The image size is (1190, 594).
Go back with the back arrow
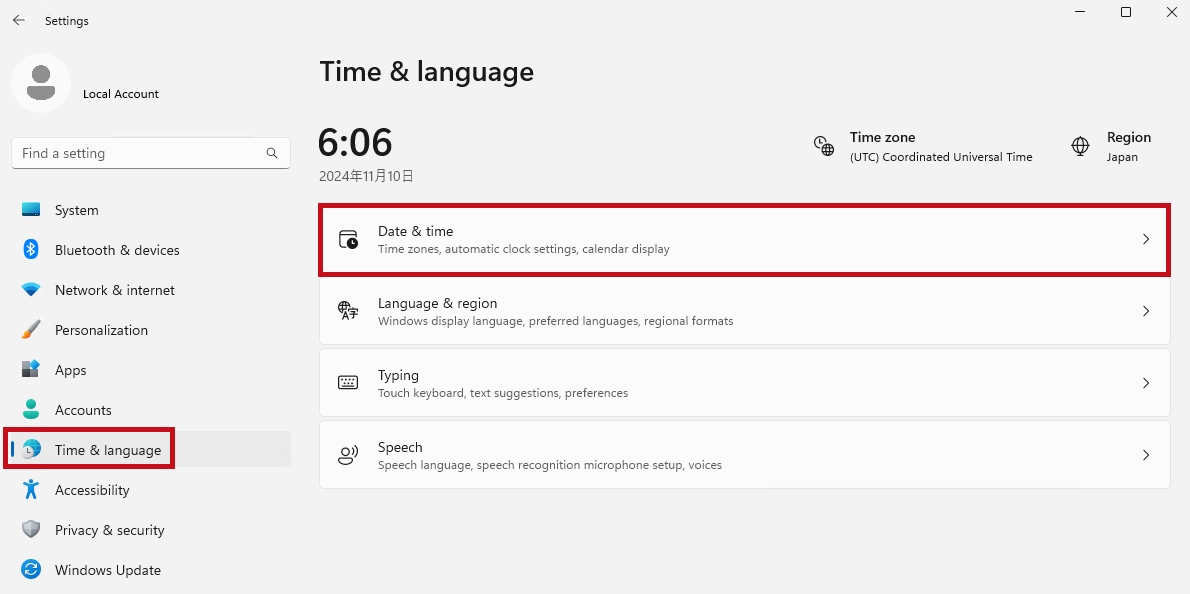tap(19, 20)
